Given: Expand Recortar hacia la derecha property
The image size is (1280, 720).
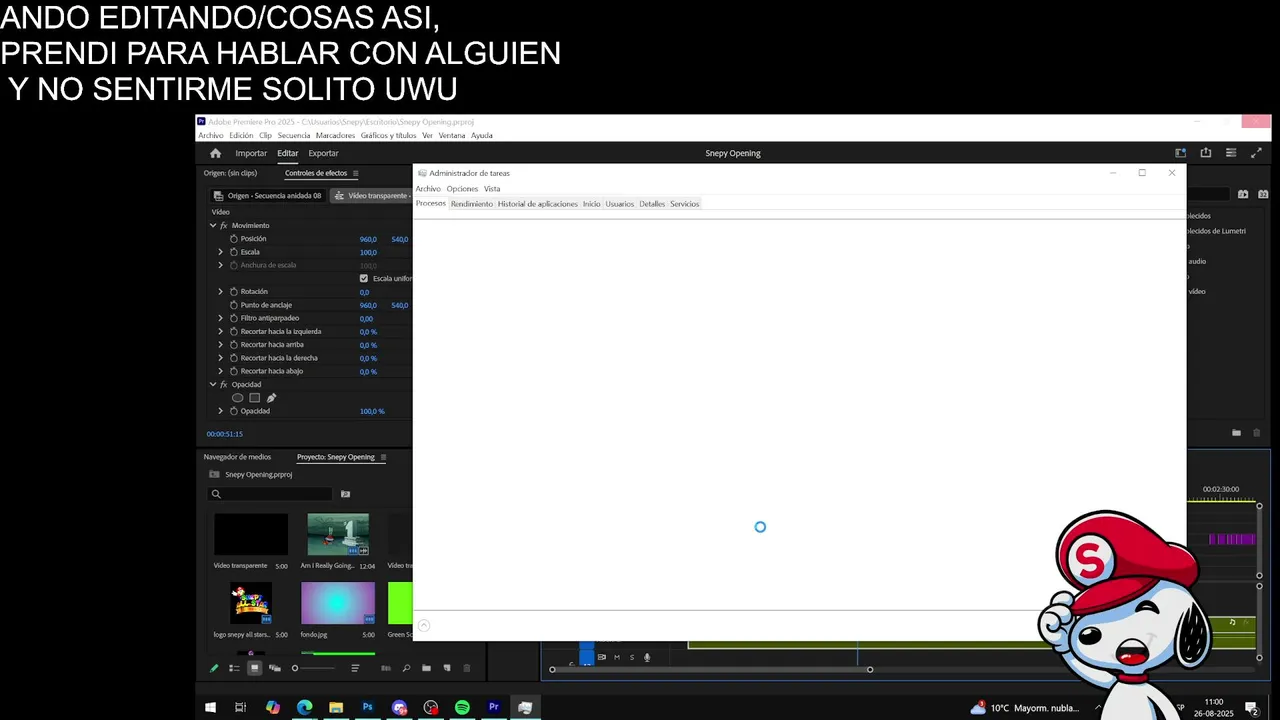Looking at the screenshot, I should click(x=221, y=358).
